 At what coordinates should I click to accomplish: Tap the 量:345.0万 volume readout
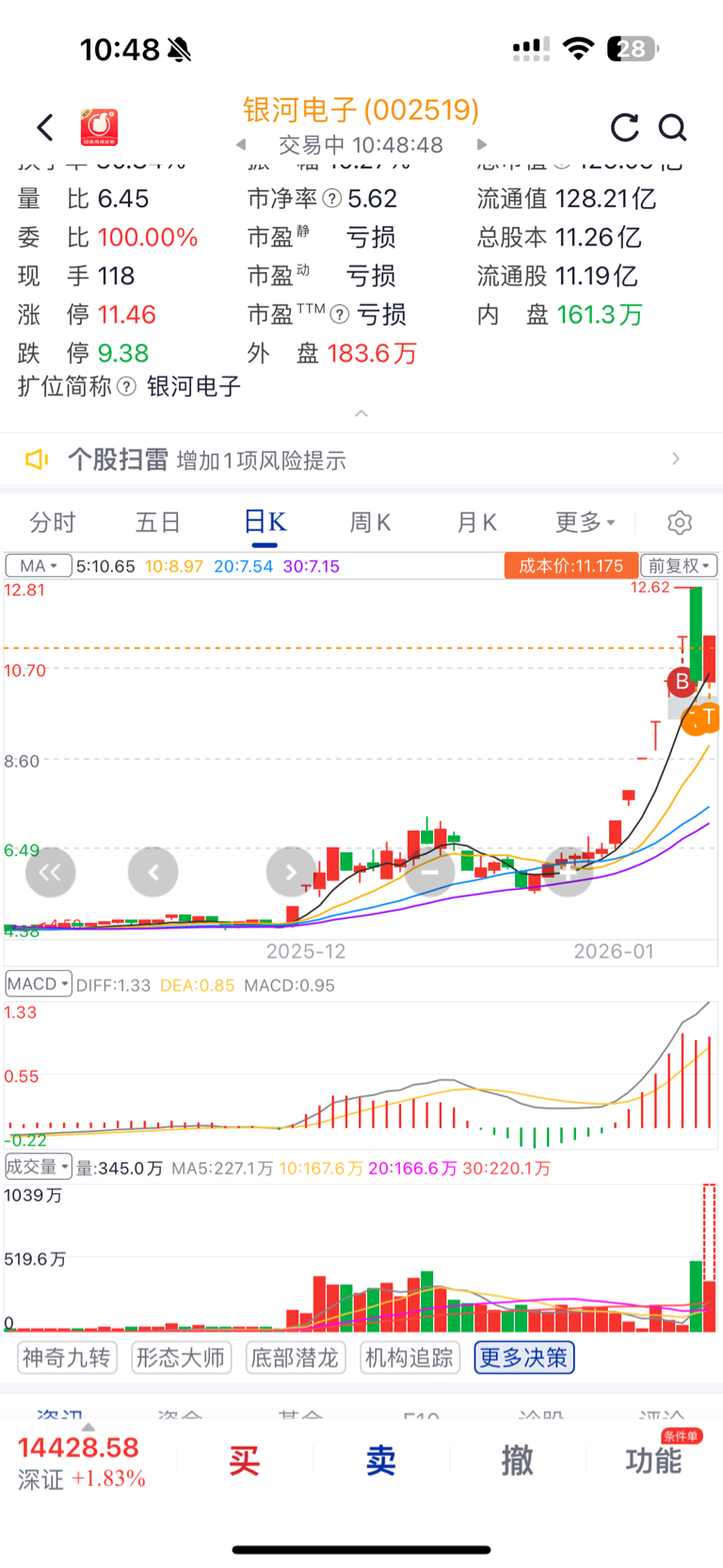coord(120,1168)
